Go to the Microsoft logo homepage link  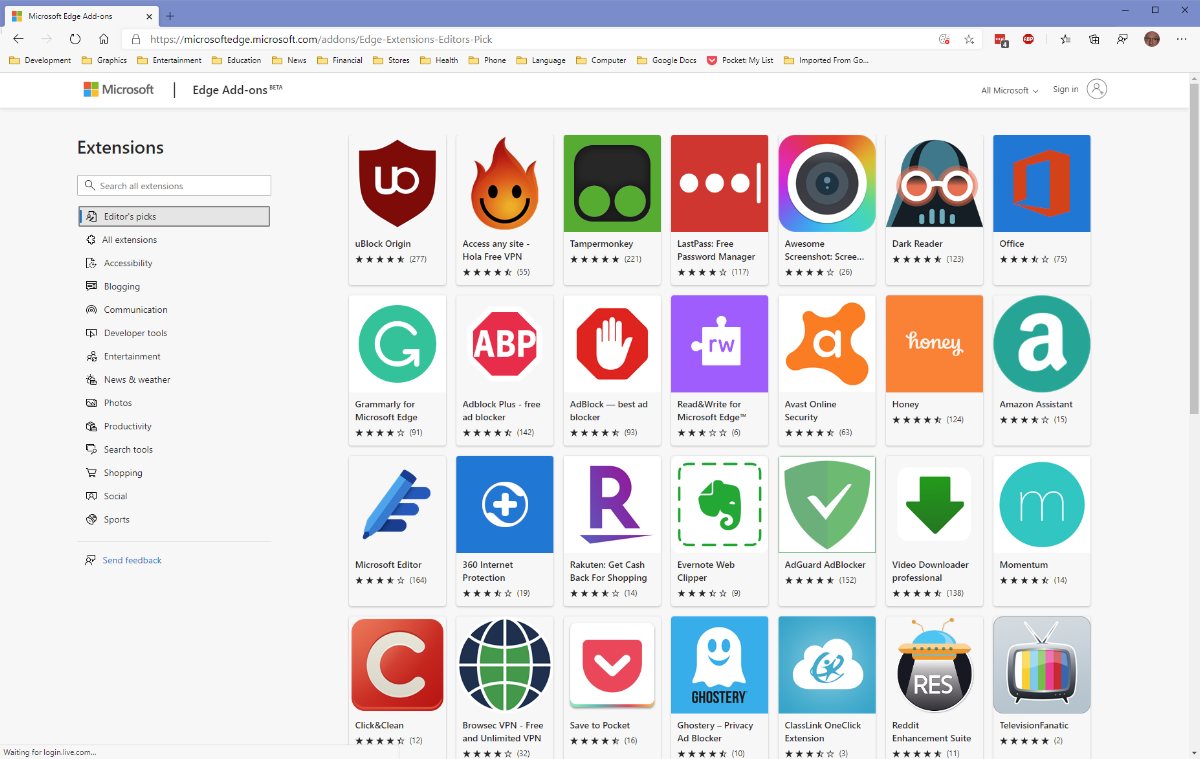click(118, 89)
